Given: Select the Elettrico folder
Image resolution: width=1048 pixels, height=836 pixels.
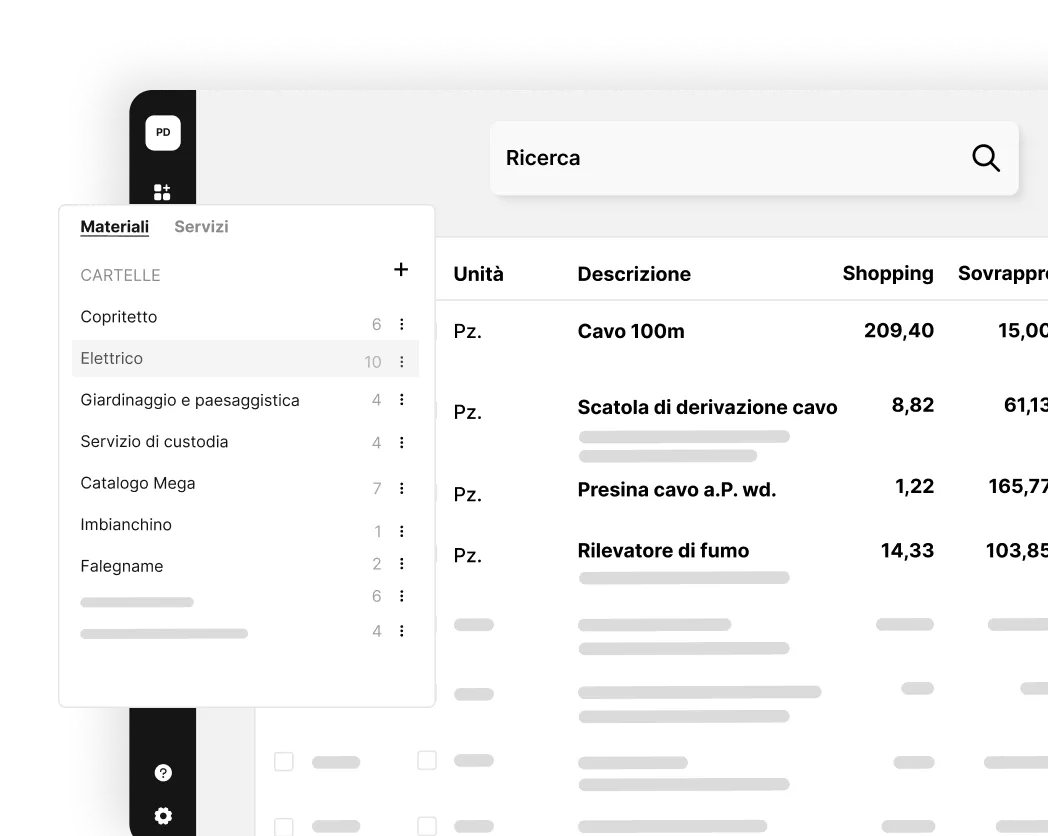Looking at the screenshot, I should (245, 358).
